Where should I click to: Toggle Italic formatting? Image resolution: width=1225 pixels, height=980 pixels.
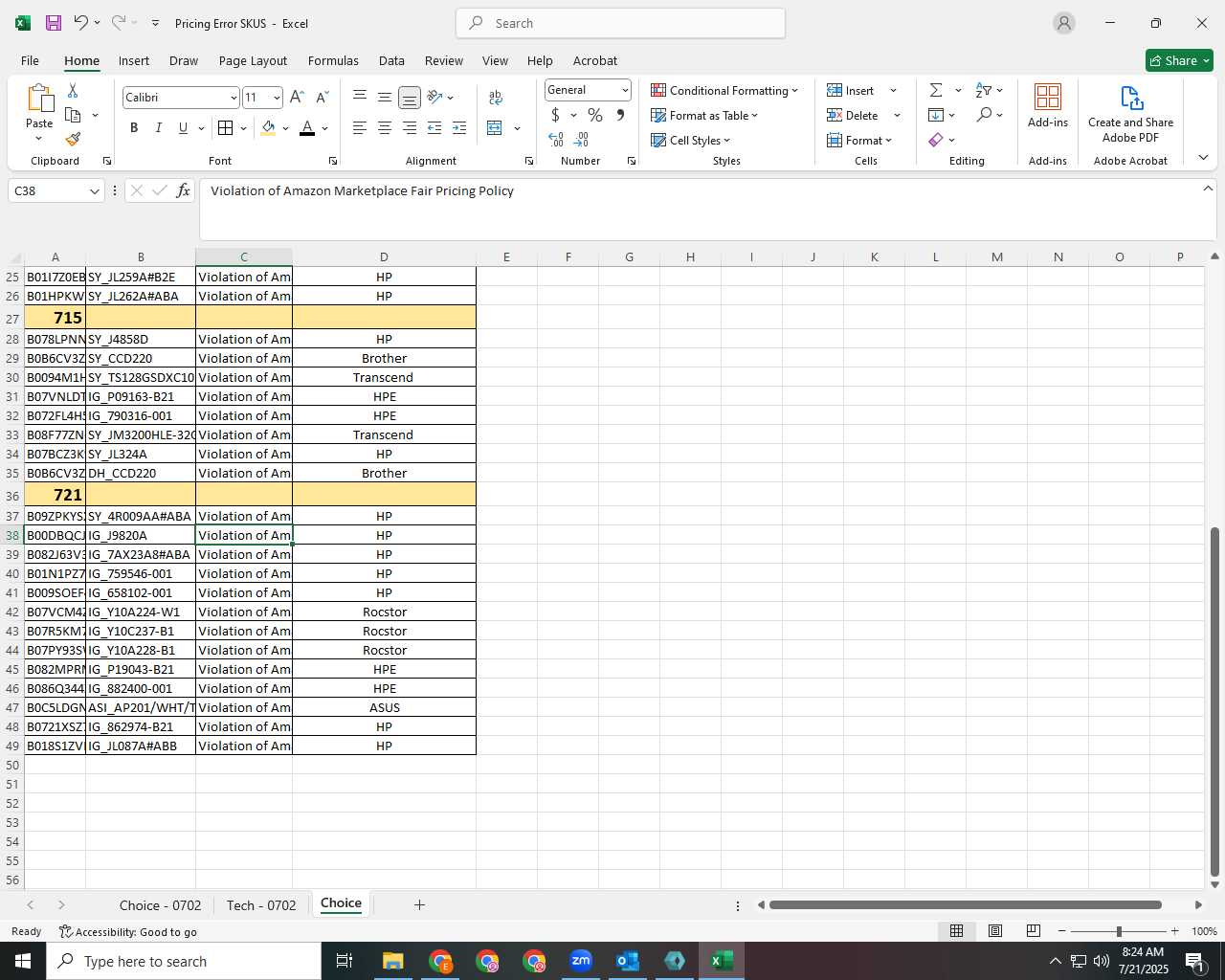tap(159, 127)
